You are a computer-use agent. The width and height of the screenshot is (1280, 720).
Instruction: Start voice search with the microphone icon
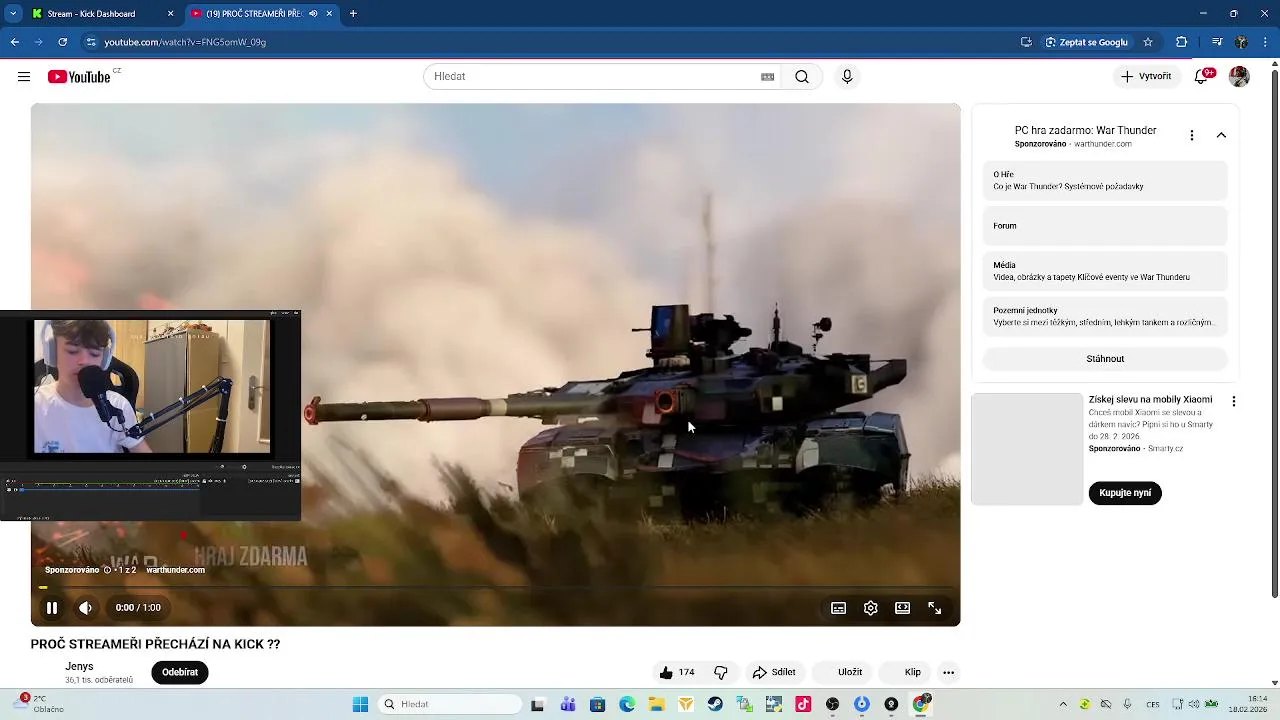pos(847,77)
